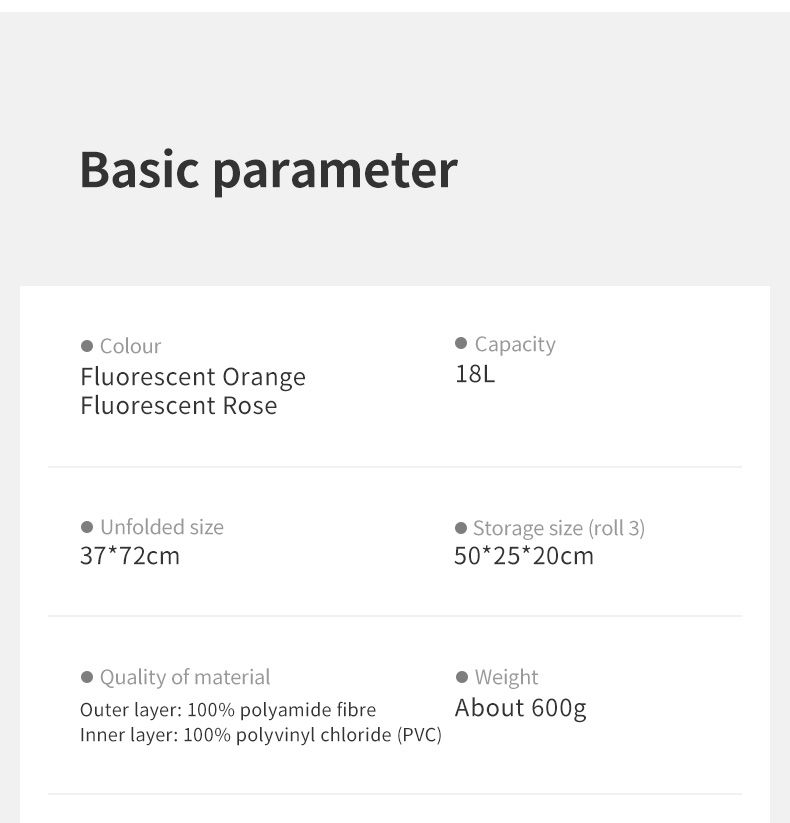Select the Capacity label

(515, 345)
